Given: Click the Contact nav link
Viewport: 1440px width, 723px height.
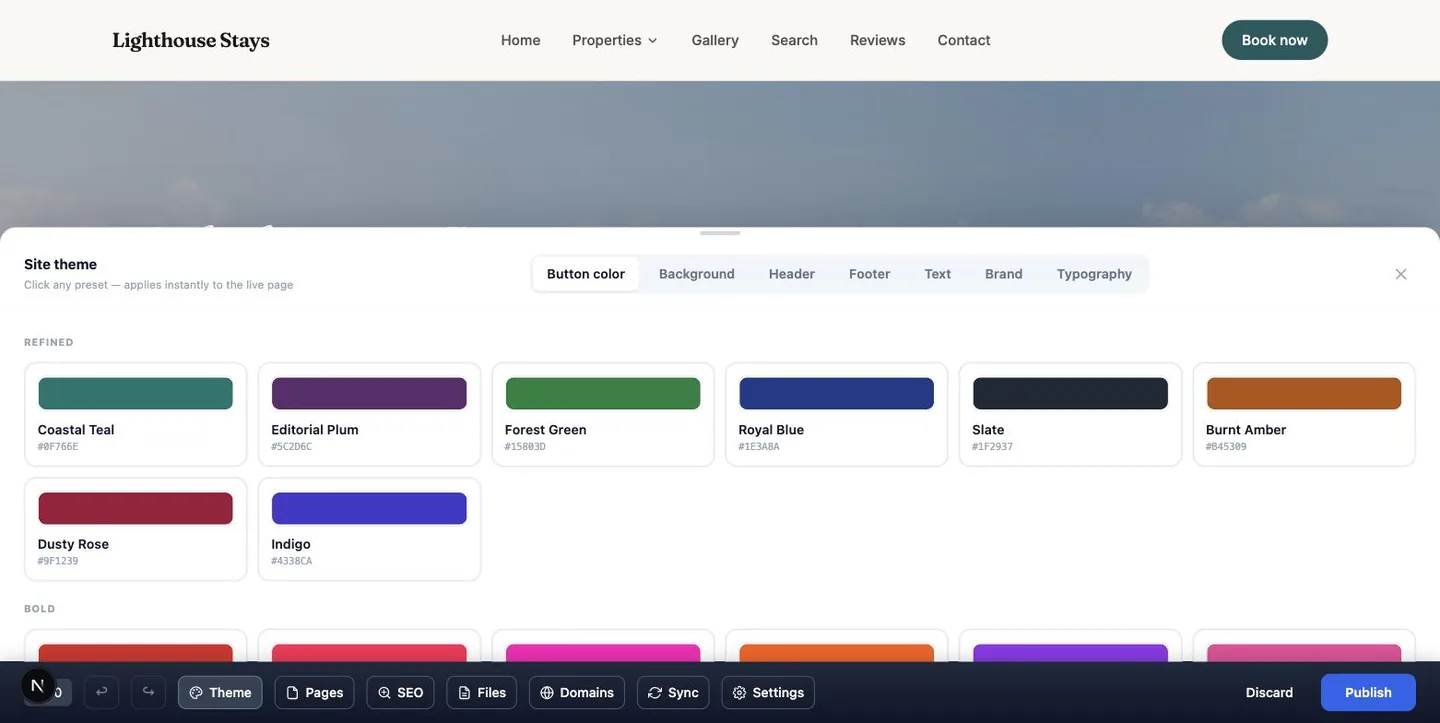Looking at the screenshot, I should (964, 40).
